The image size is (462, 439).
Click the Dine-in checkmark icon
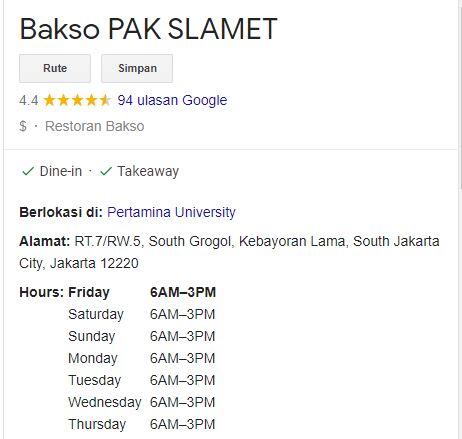(28, 171)
